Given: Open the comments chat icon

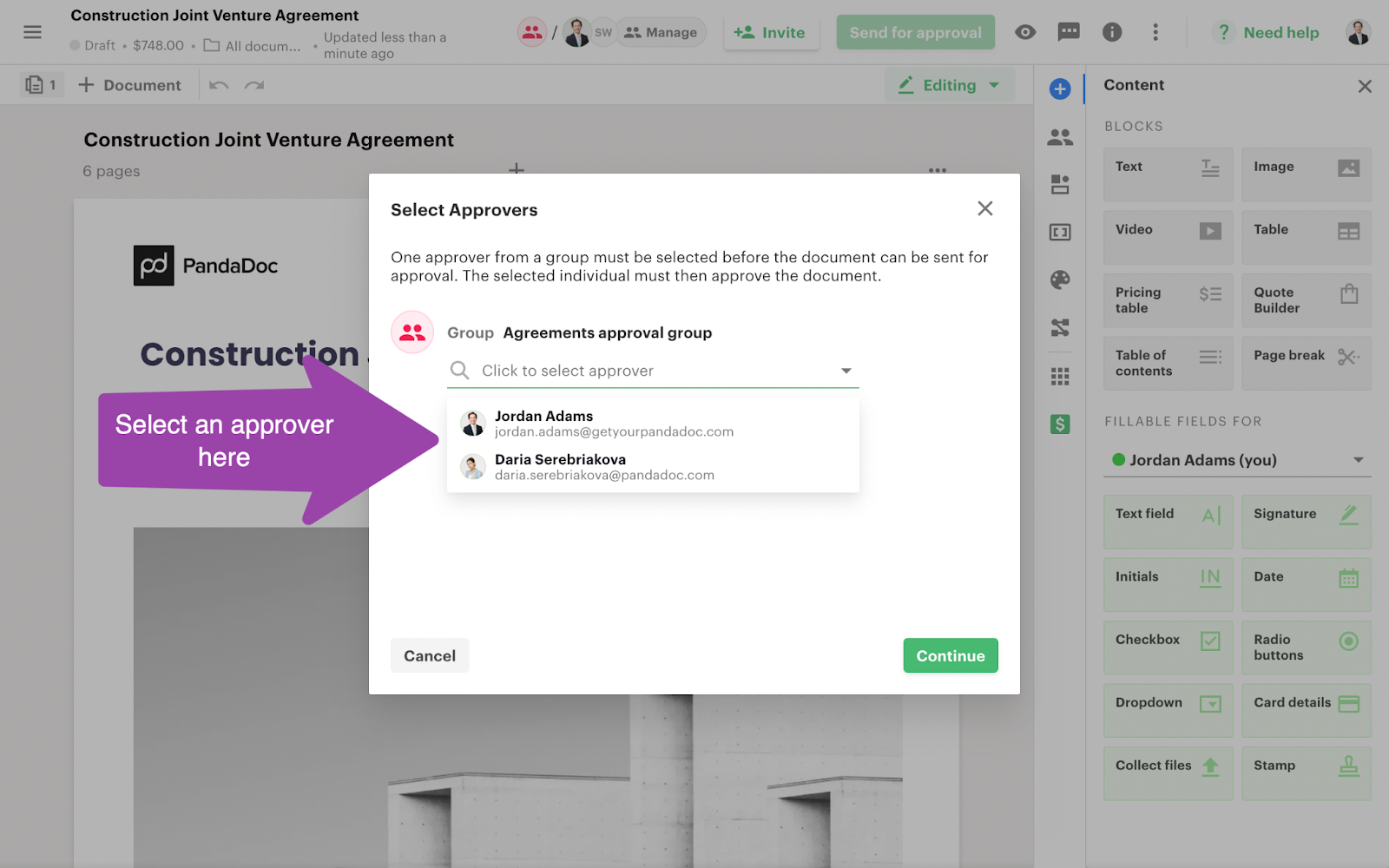Looking at the screenshot, I should (x=1069, y=32).
